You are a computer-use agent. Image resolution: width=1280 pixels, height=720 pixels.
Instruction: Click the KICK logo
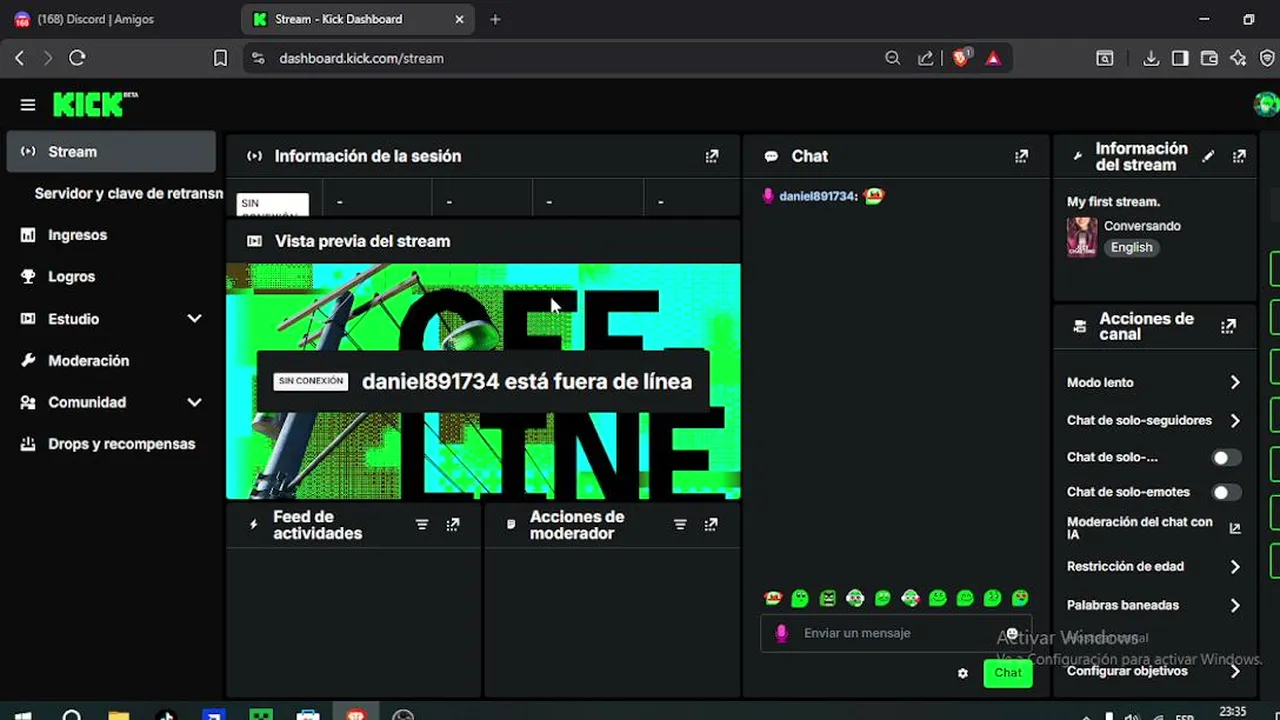coord(95,104)
